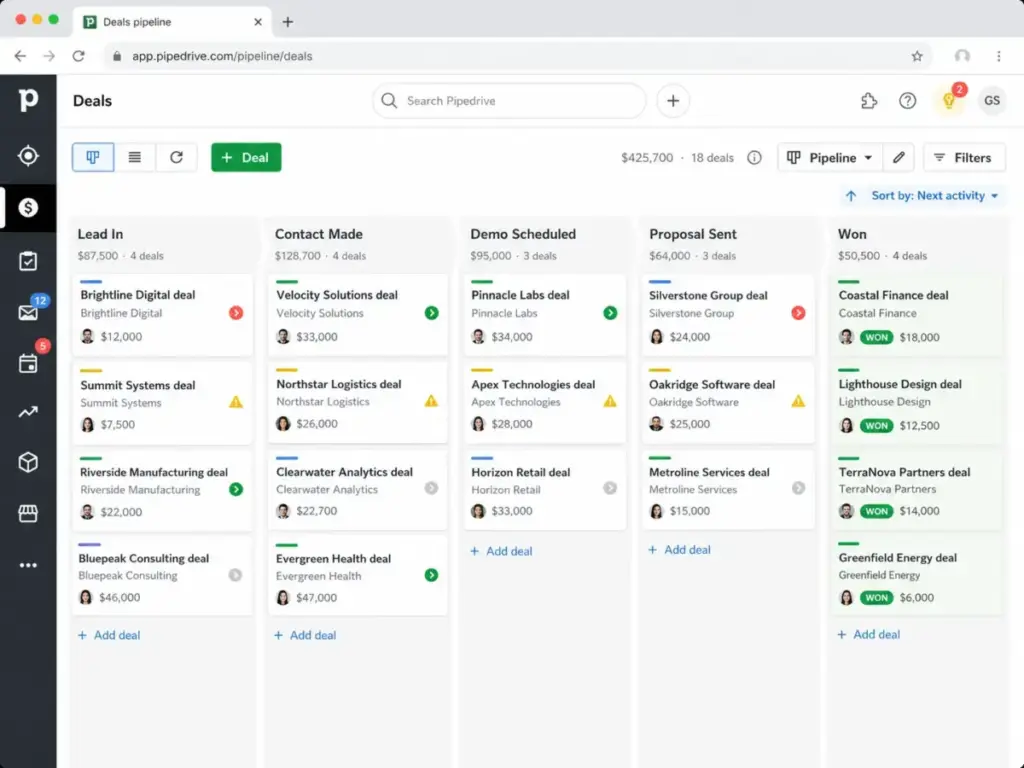
Task: Click the Search Pipedrive field
Action: 509,101
